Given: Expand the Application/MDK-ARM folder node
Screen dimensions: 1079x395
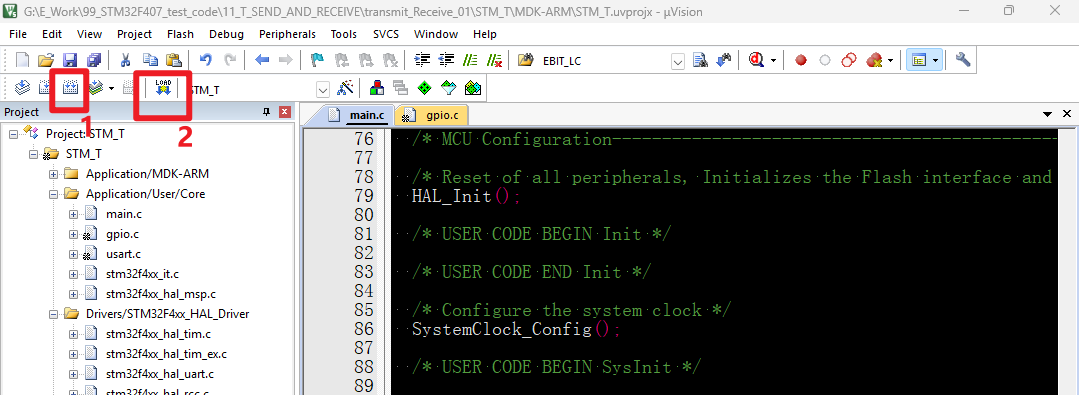Looking at the screenshot, I should 53,174.
